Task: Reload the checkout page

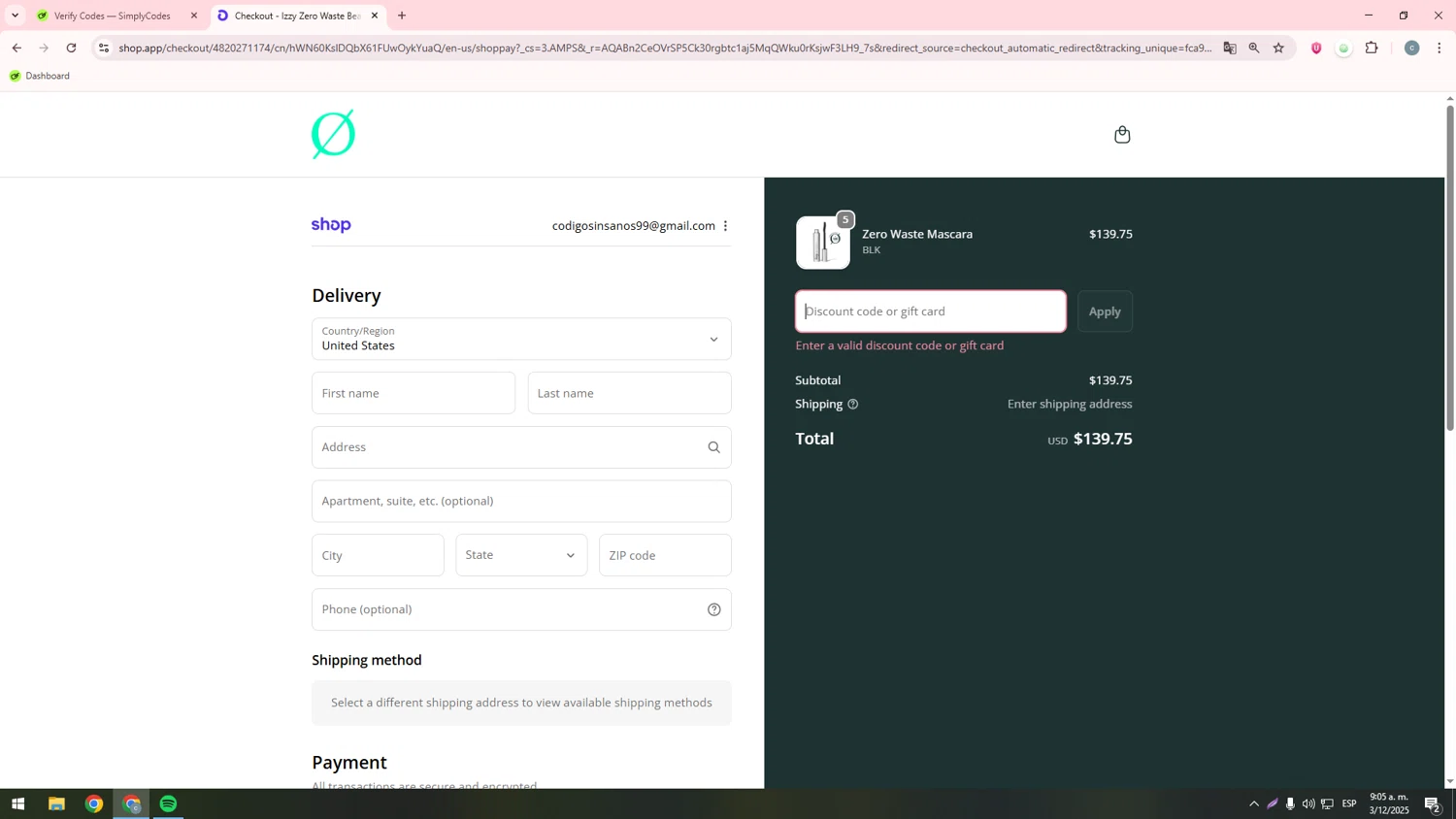Action: [x=71, y=48]
